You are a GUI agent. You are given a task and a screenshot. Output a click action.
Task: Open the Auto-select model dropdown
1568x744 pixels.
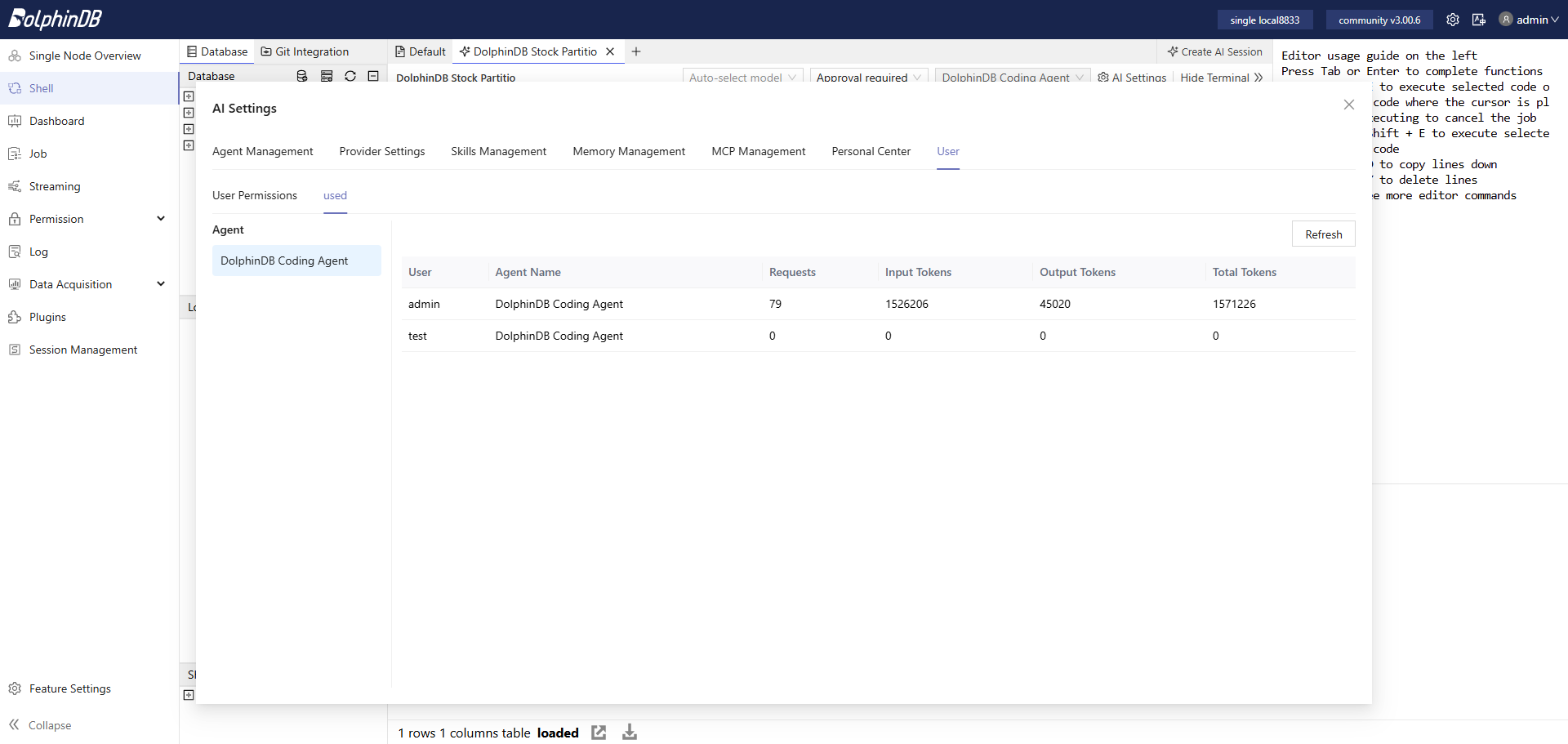(x=742, y=77)
